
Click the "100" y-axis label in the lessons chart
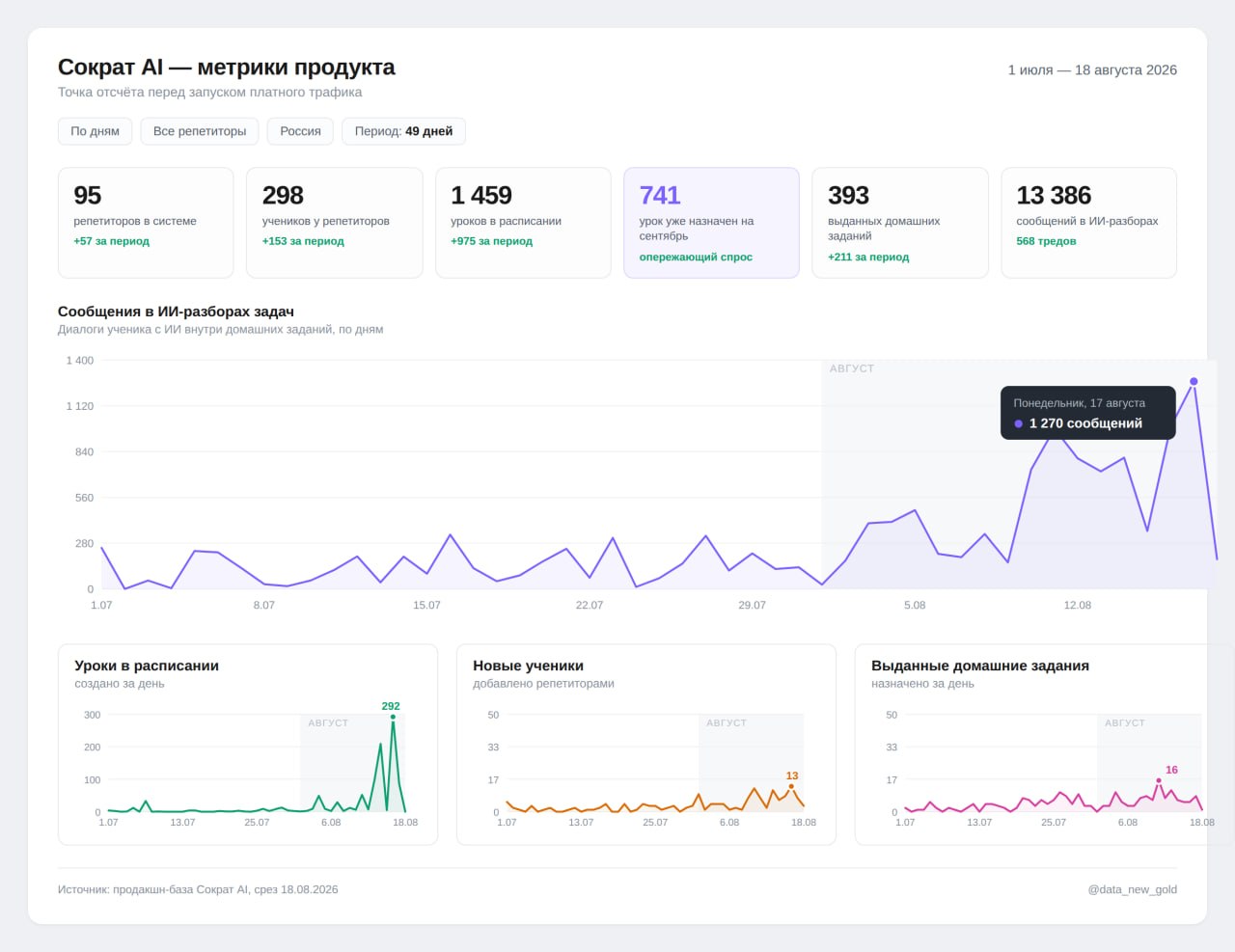(93, 780)
